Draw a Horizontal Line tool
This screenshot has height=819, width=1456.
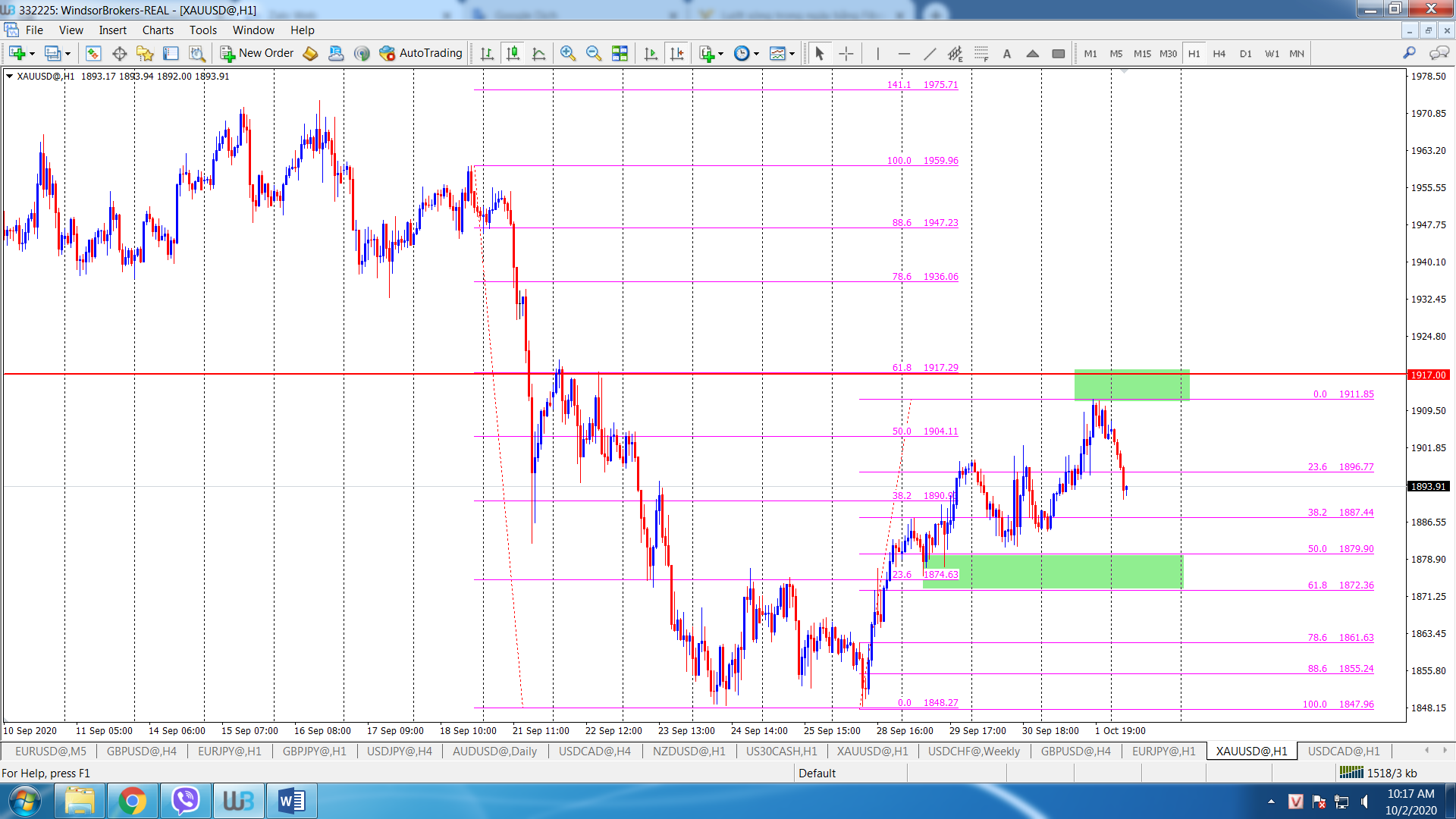[x=903, y=53]
